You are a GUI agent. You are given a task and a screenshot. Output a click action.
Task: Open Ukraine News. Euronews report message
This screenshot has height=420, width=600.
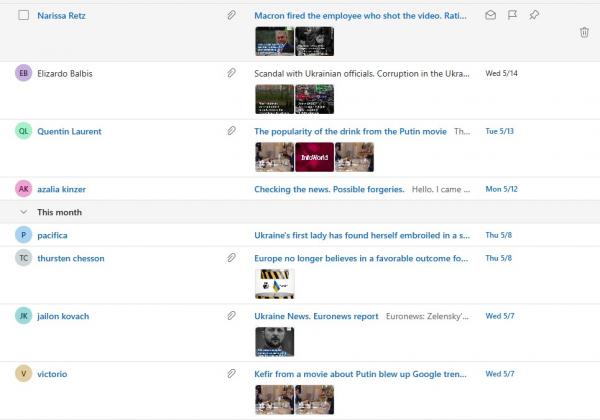click(316, 317)
